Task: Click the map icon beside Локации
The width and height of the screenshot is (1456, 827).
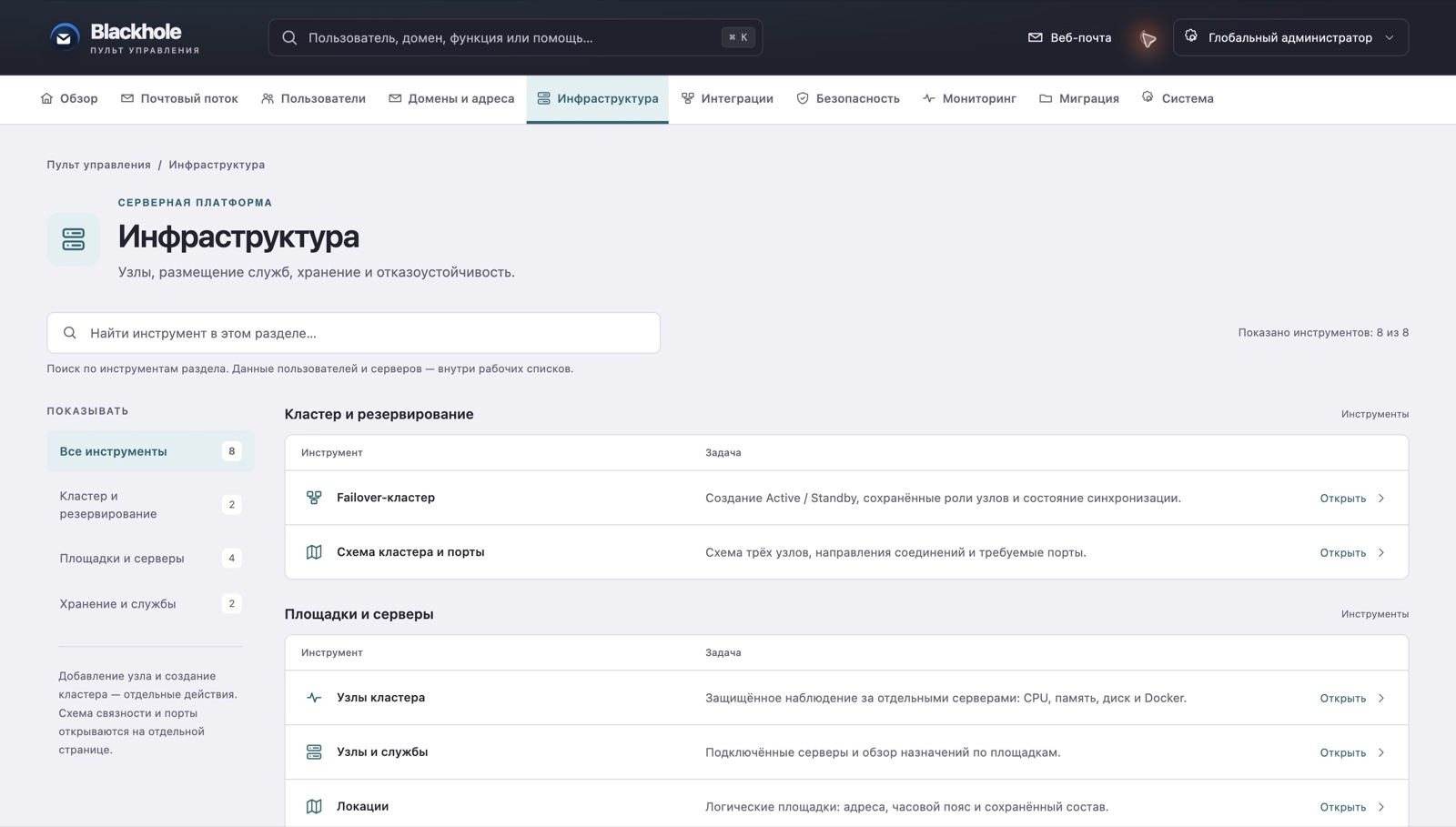Action: (314, 806)
